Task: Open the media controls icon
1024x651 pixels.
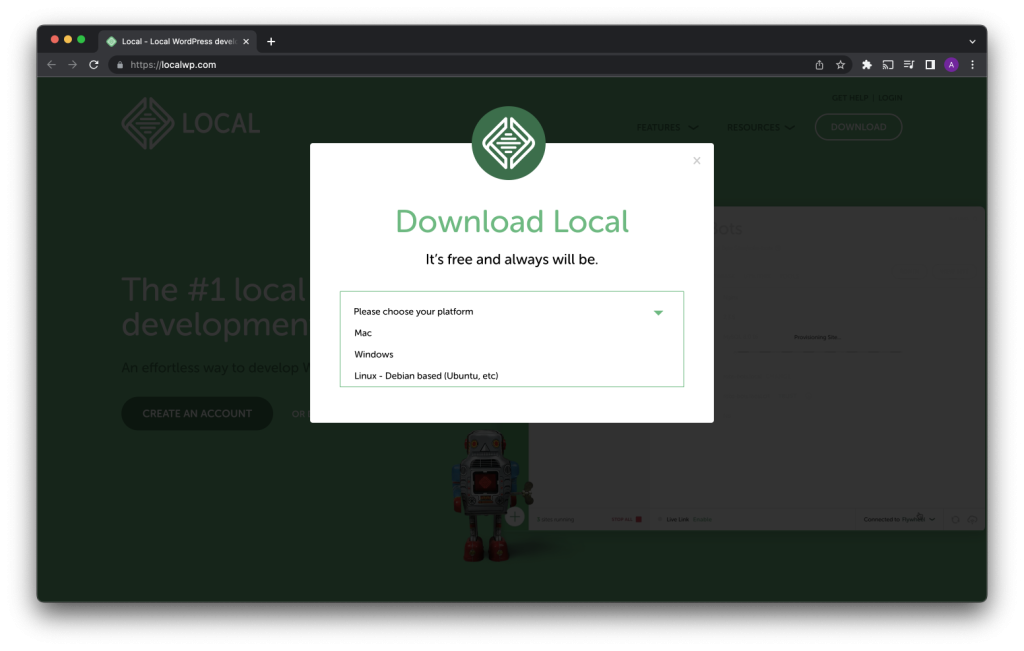Action: [x=909, y=65]
